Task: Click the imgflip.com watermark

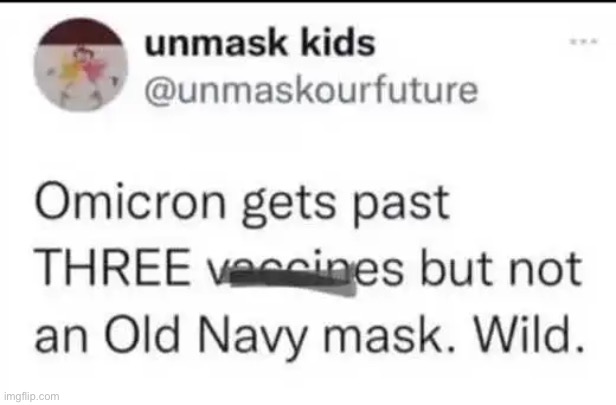Action: coord(32,396)
